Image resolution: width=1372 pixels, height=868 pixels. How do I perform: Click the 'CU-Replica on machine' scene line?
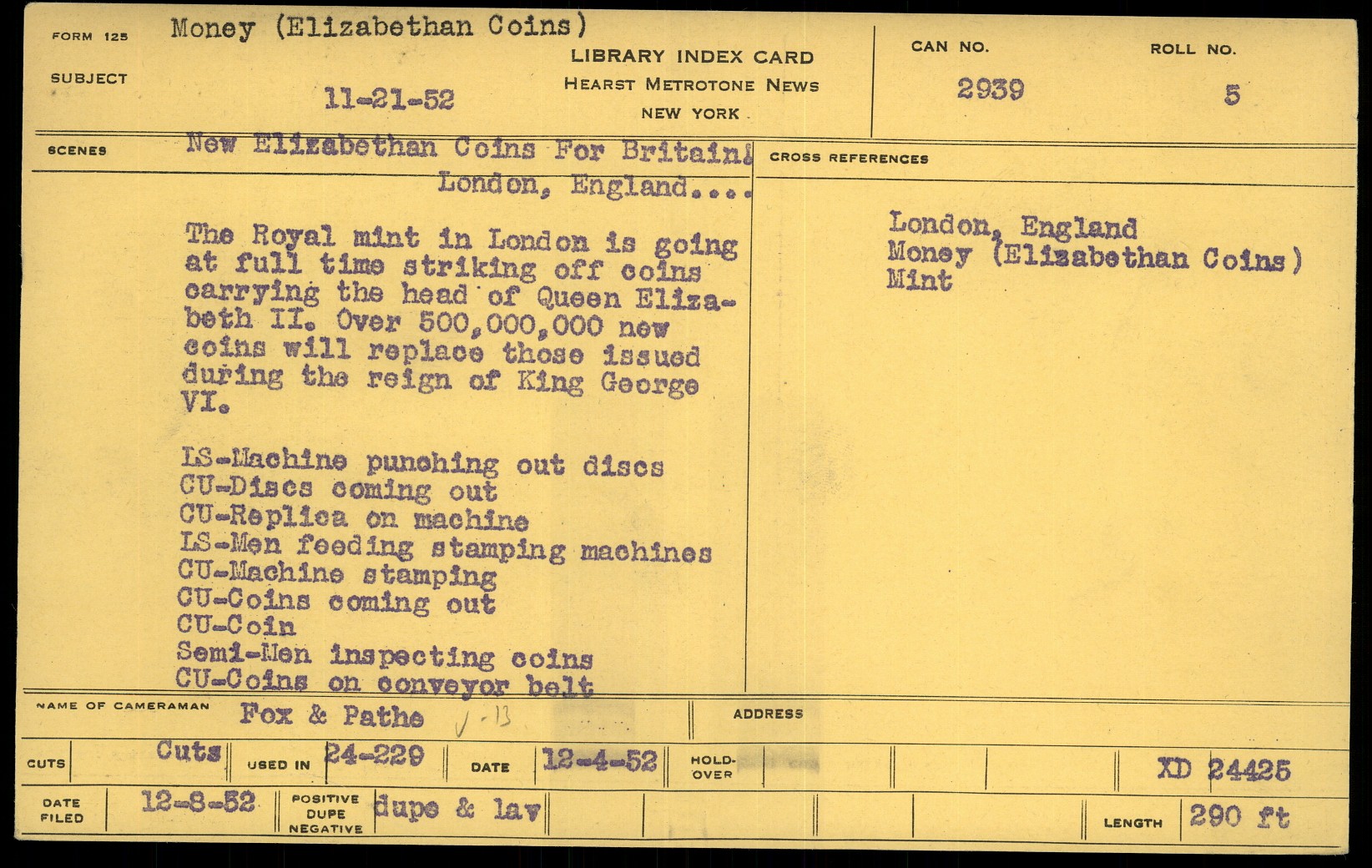pyautogui.click(x=354, y=518)
